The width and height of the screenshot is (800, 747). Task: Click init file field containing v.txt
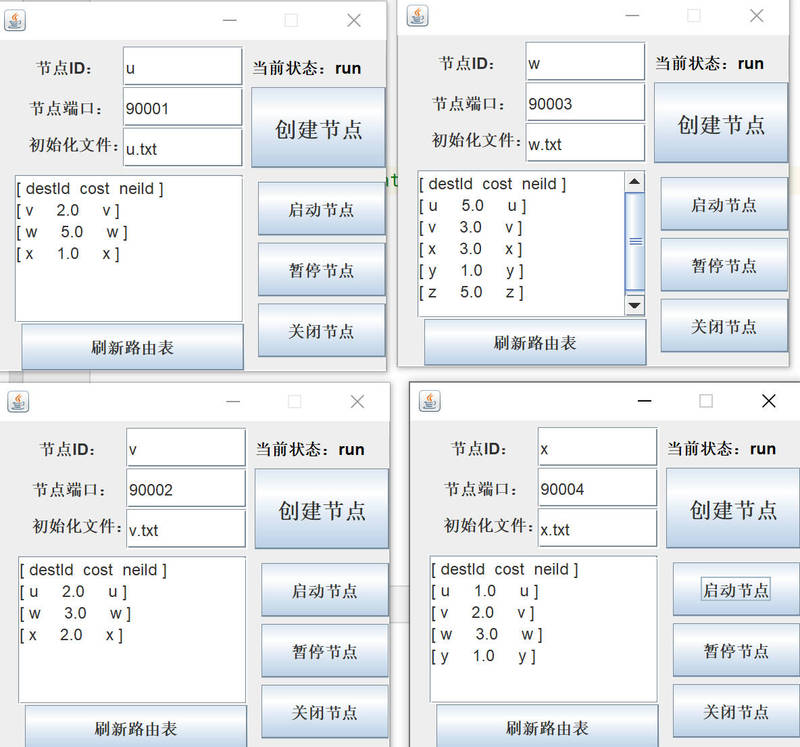pyautogui.click(x=186, y=528)
